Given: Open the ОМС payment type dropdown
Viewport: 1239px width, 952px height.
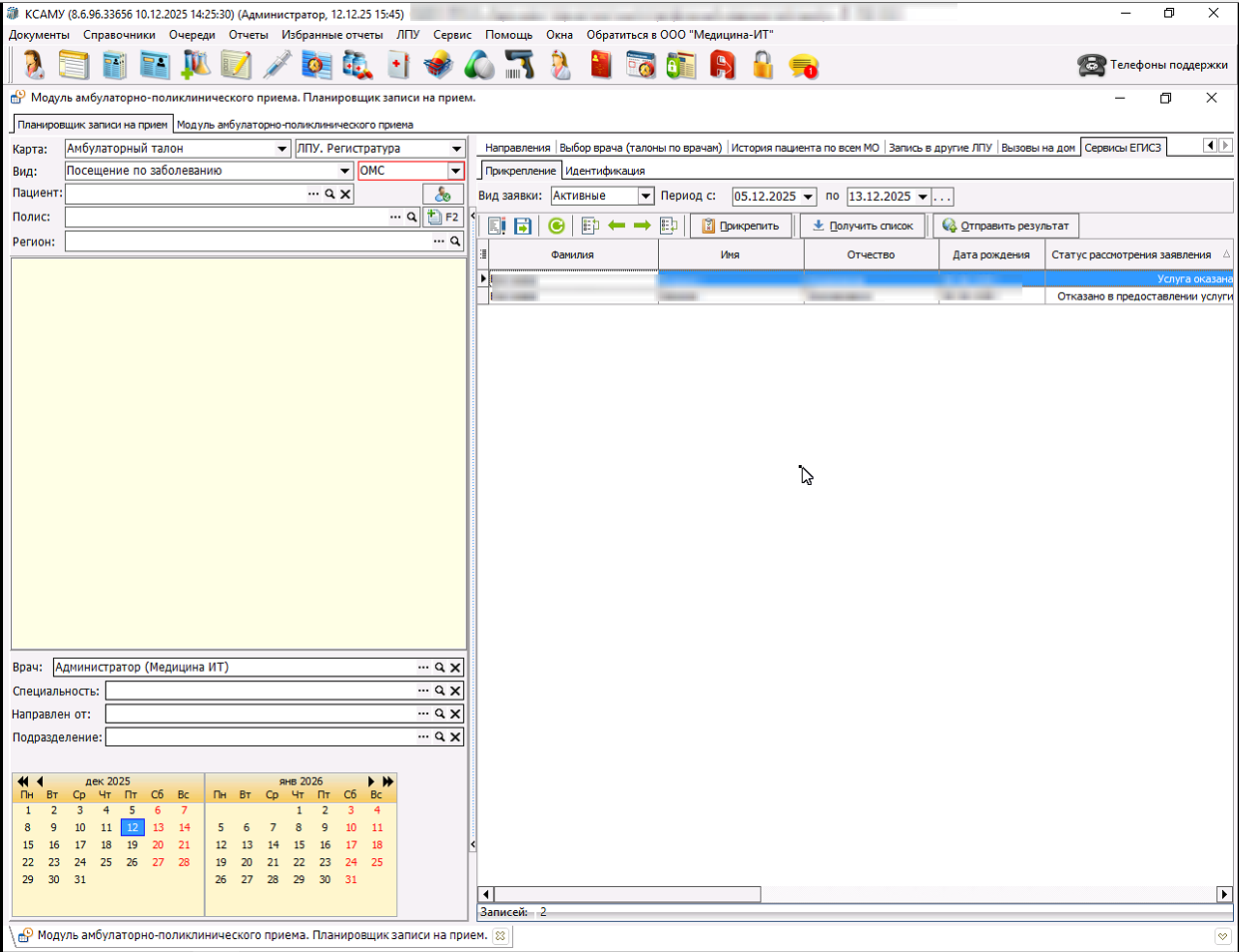Looking at the screenshot, I should coord(455,171).
